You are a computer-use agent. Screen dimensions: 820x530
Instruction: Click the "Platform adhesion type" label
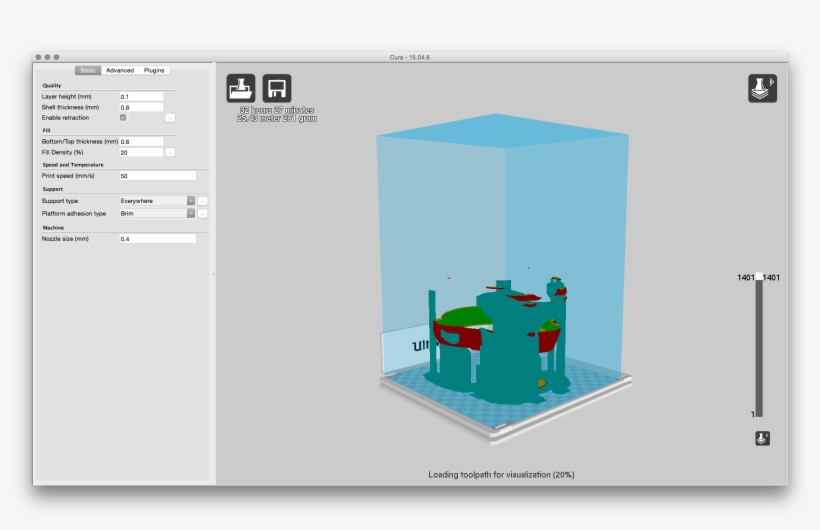click(74, 213)
